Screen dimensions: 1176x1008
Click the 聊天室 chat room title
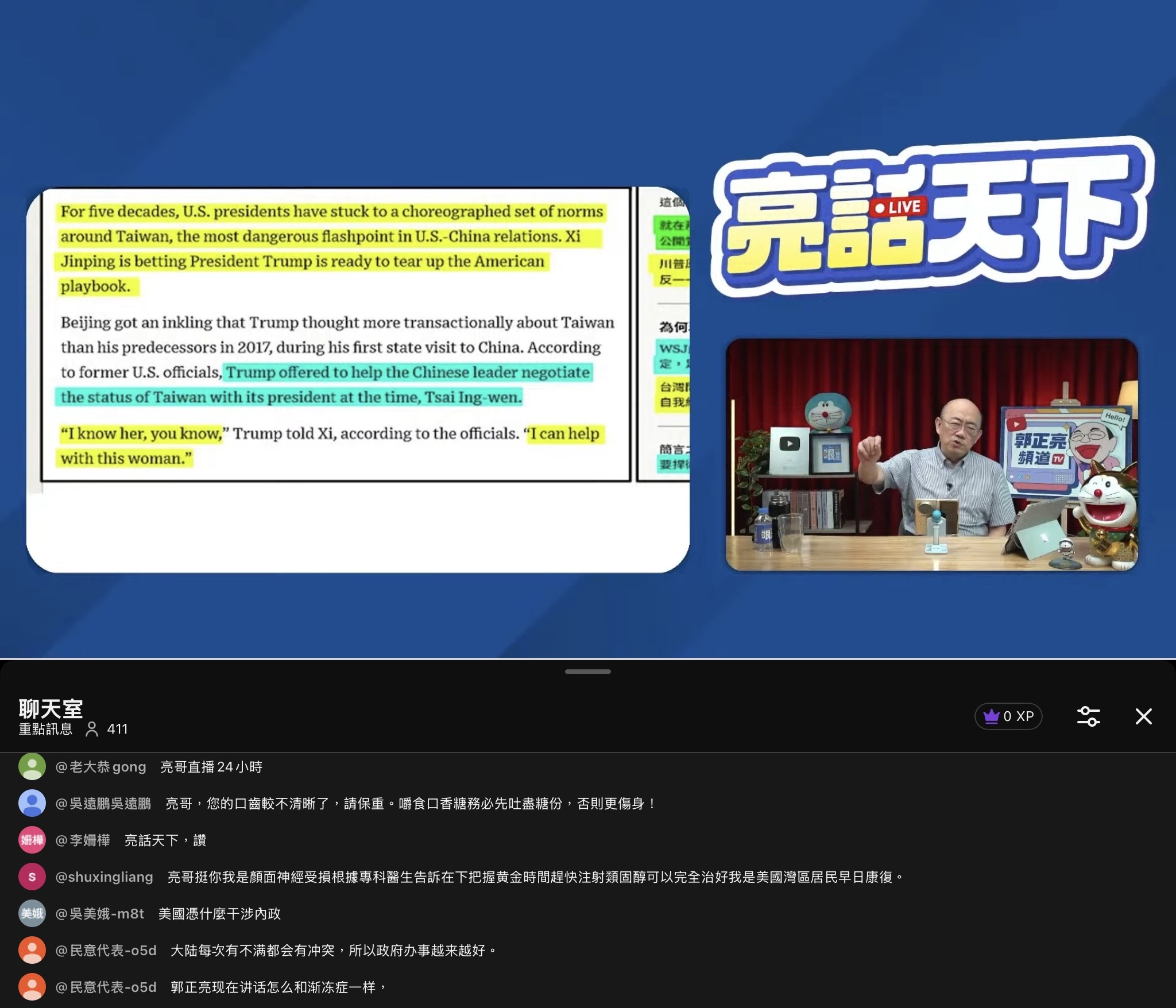pos(51,708)
